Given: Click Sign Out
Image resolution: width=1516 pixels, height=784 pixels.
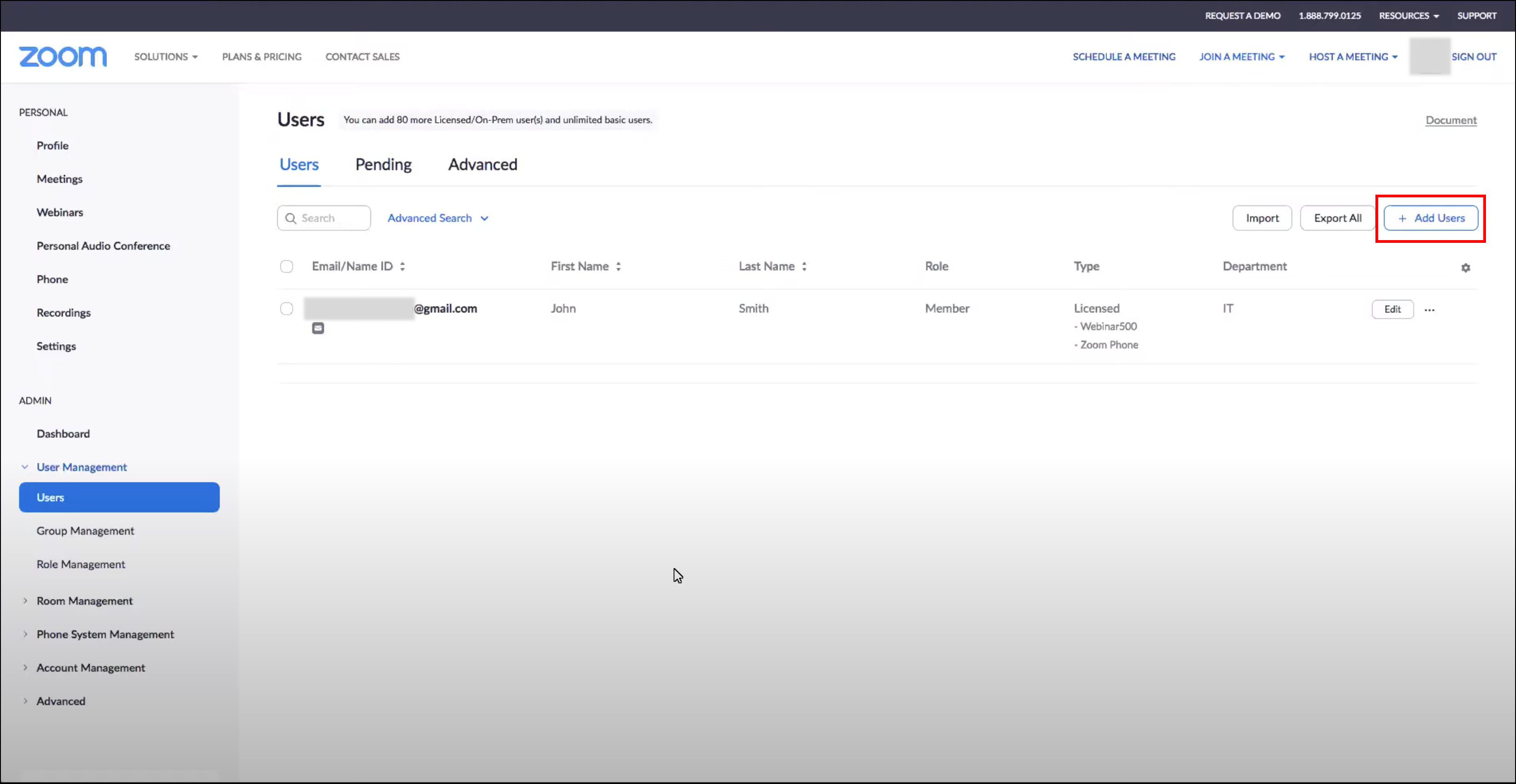Looking at the screenshot, I should [x=1474, y=56].
